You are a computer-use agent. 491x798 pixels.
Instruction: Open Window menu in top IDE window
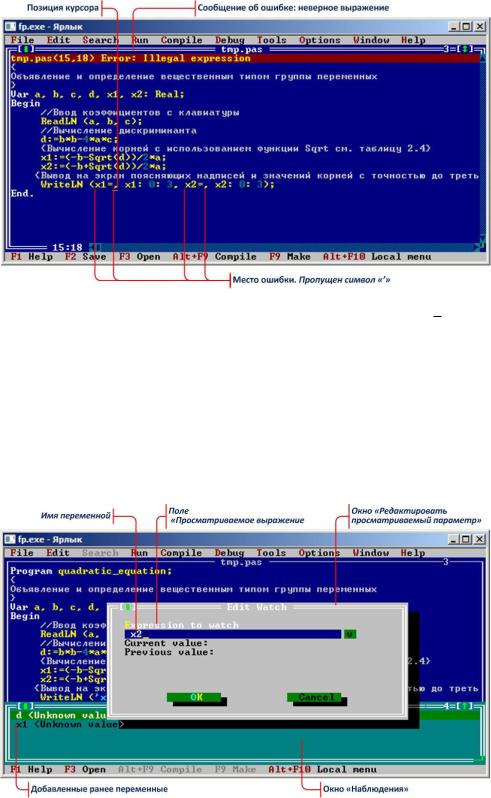pos(371,40)
